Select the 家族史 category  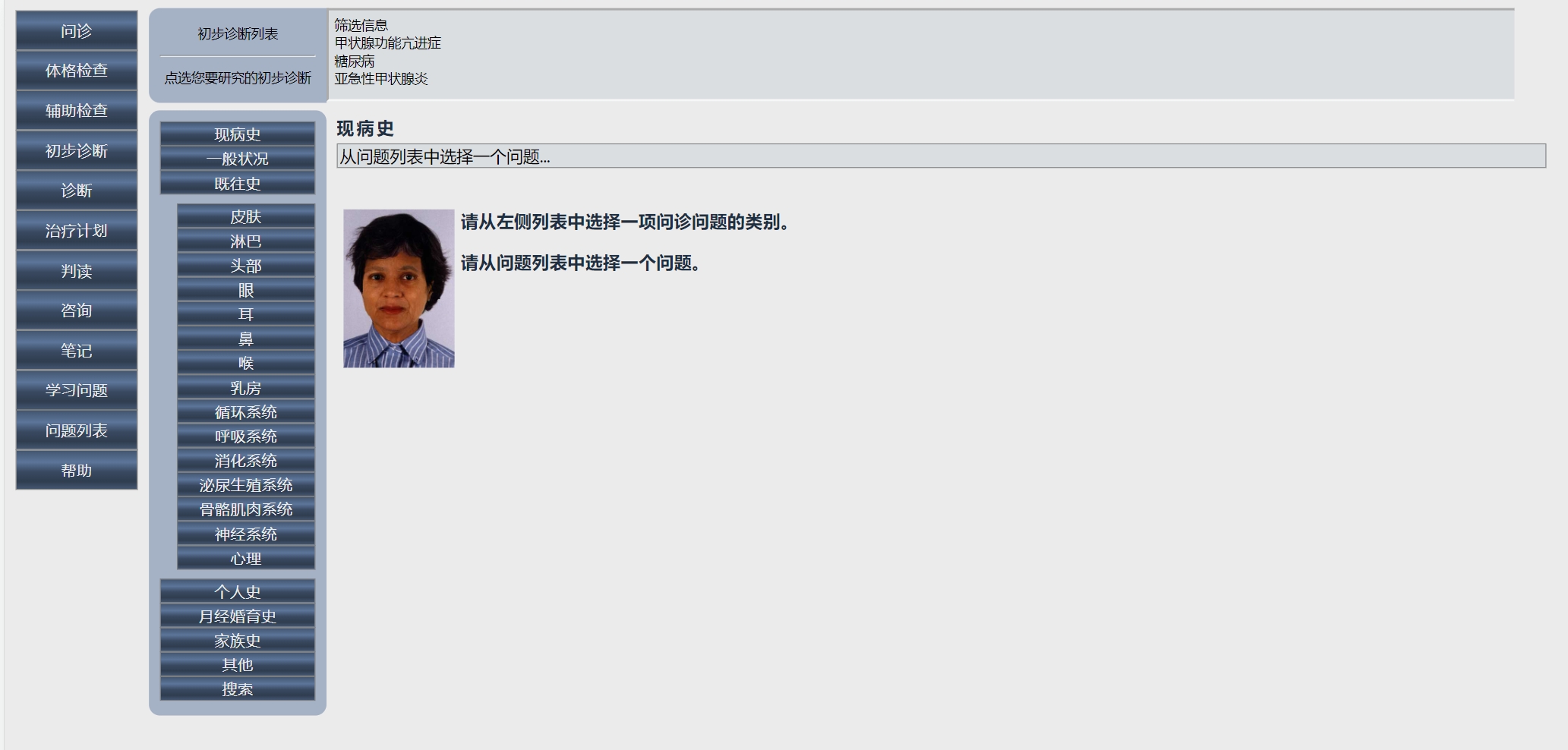pos(238,641)
